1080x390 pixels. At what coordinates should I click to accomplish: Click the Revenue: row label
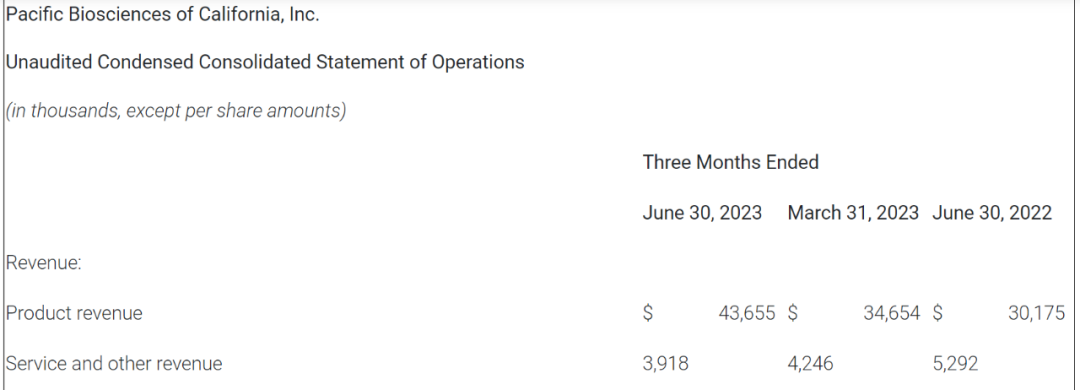pos(43,263)
